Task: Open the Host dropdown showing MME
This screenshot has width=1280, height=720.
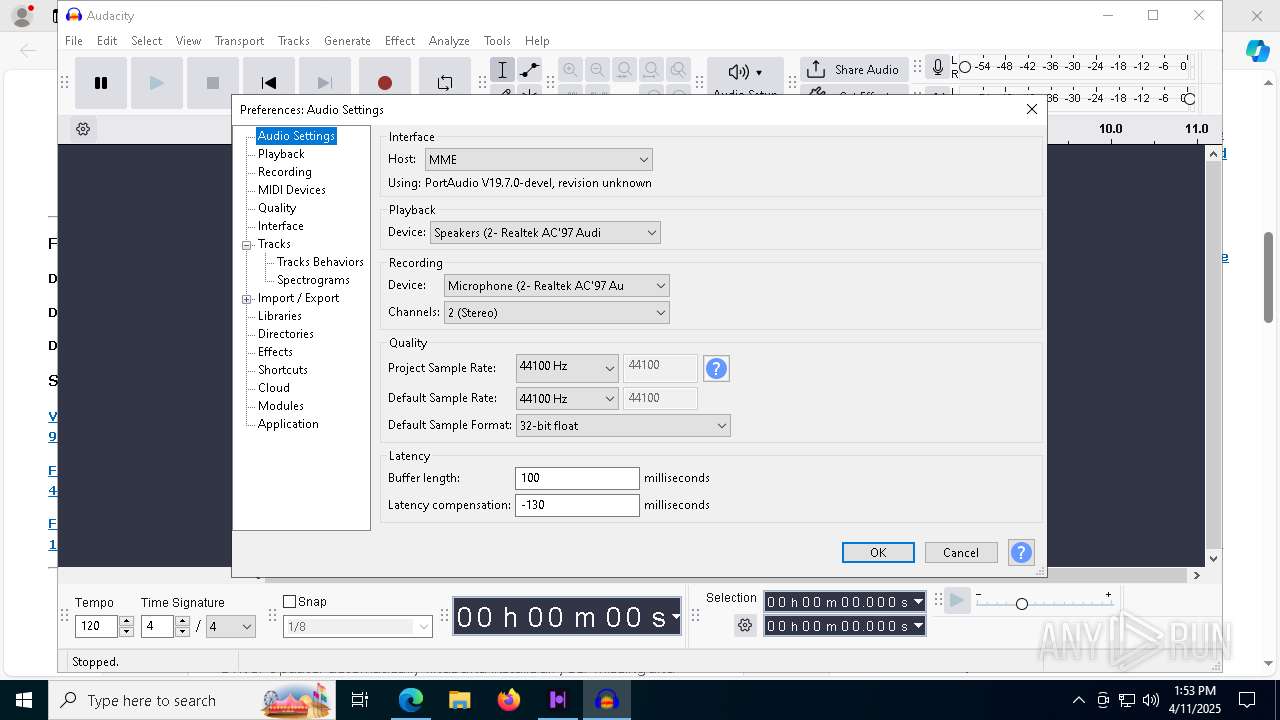Action: coord(539,160)
